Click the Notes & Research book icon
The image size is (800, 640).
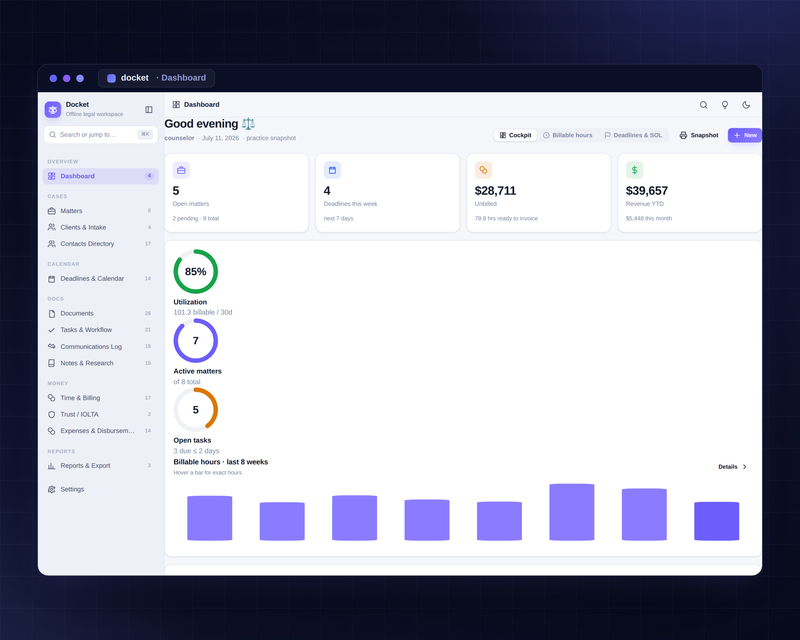pos(52,363)
